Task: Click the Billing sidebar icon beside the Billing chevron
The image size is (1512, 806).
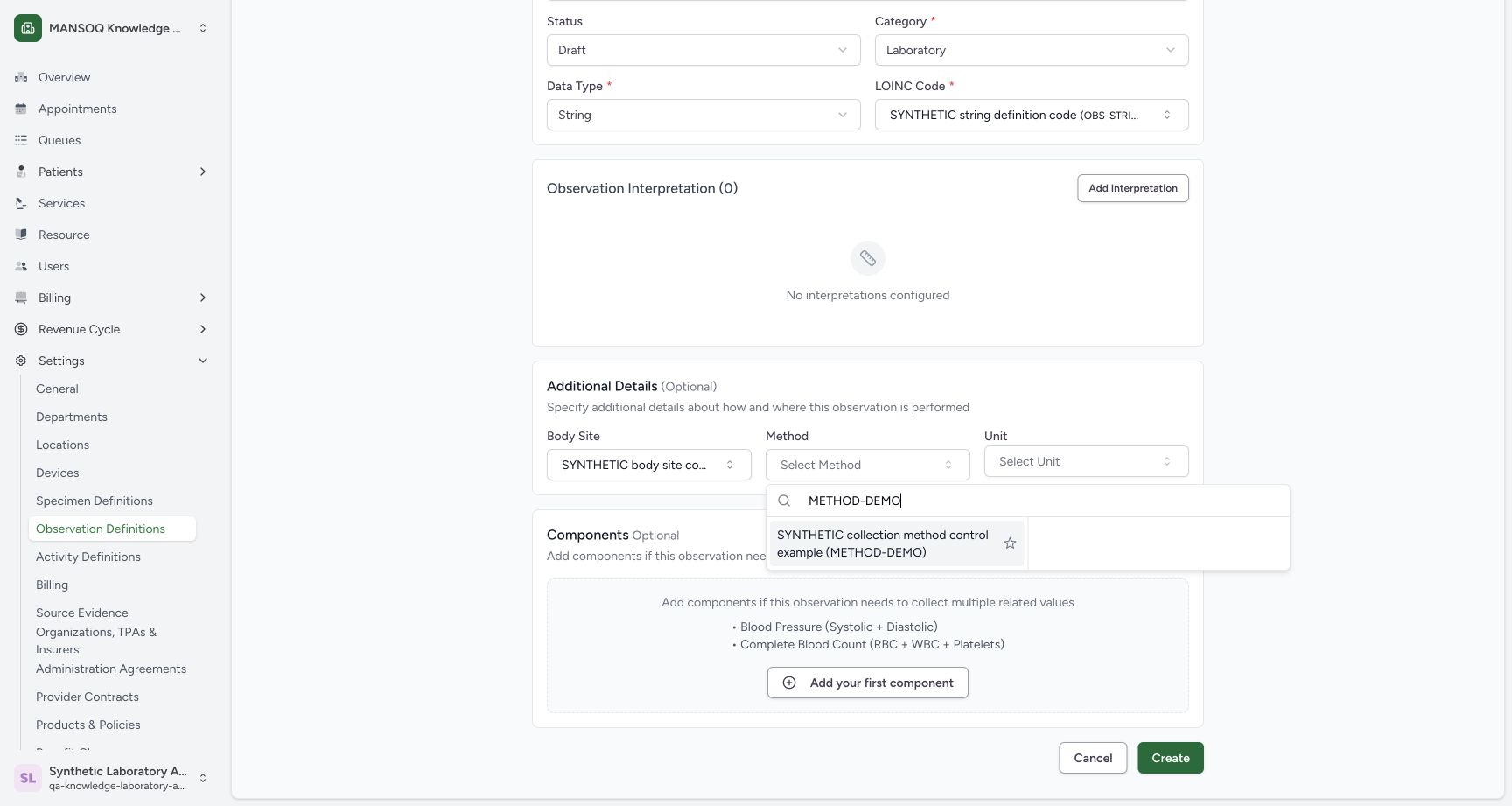Action: 21,298
